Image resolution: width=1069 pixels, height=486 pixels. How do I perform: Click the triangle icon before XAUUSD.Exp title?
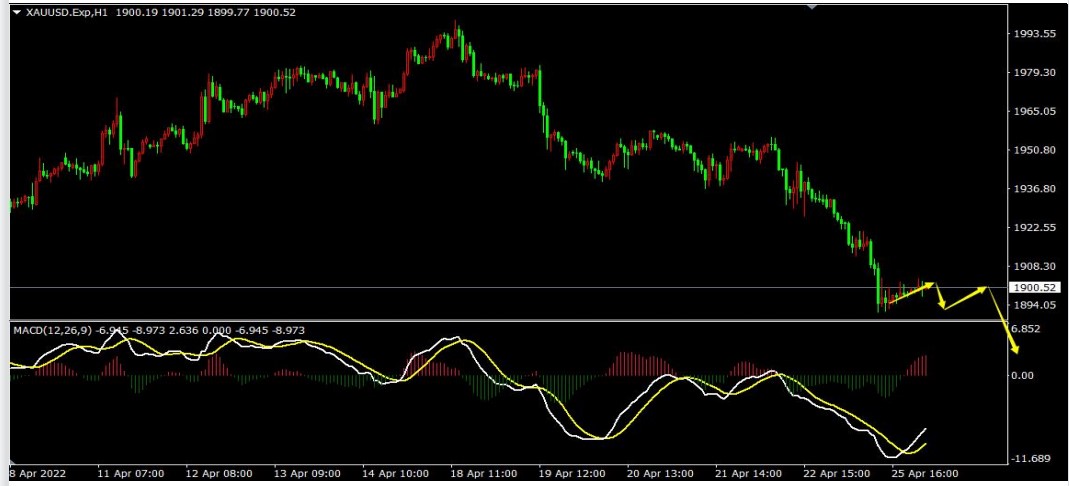click(16, 12)
